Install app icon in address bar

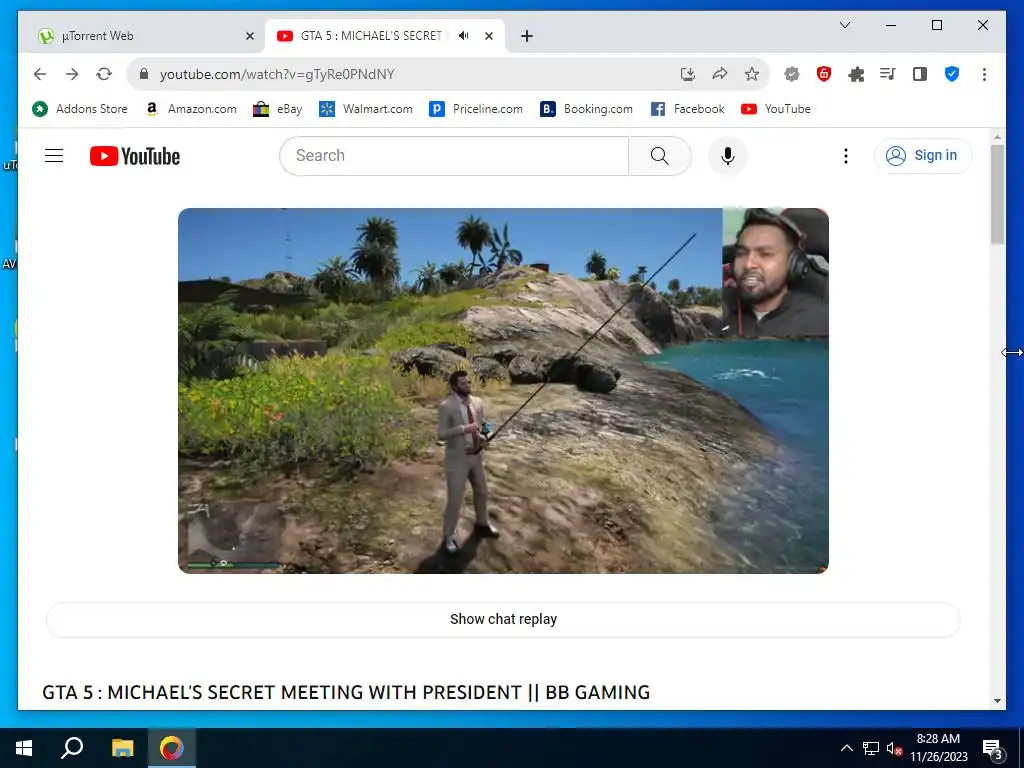coord(688,74)
